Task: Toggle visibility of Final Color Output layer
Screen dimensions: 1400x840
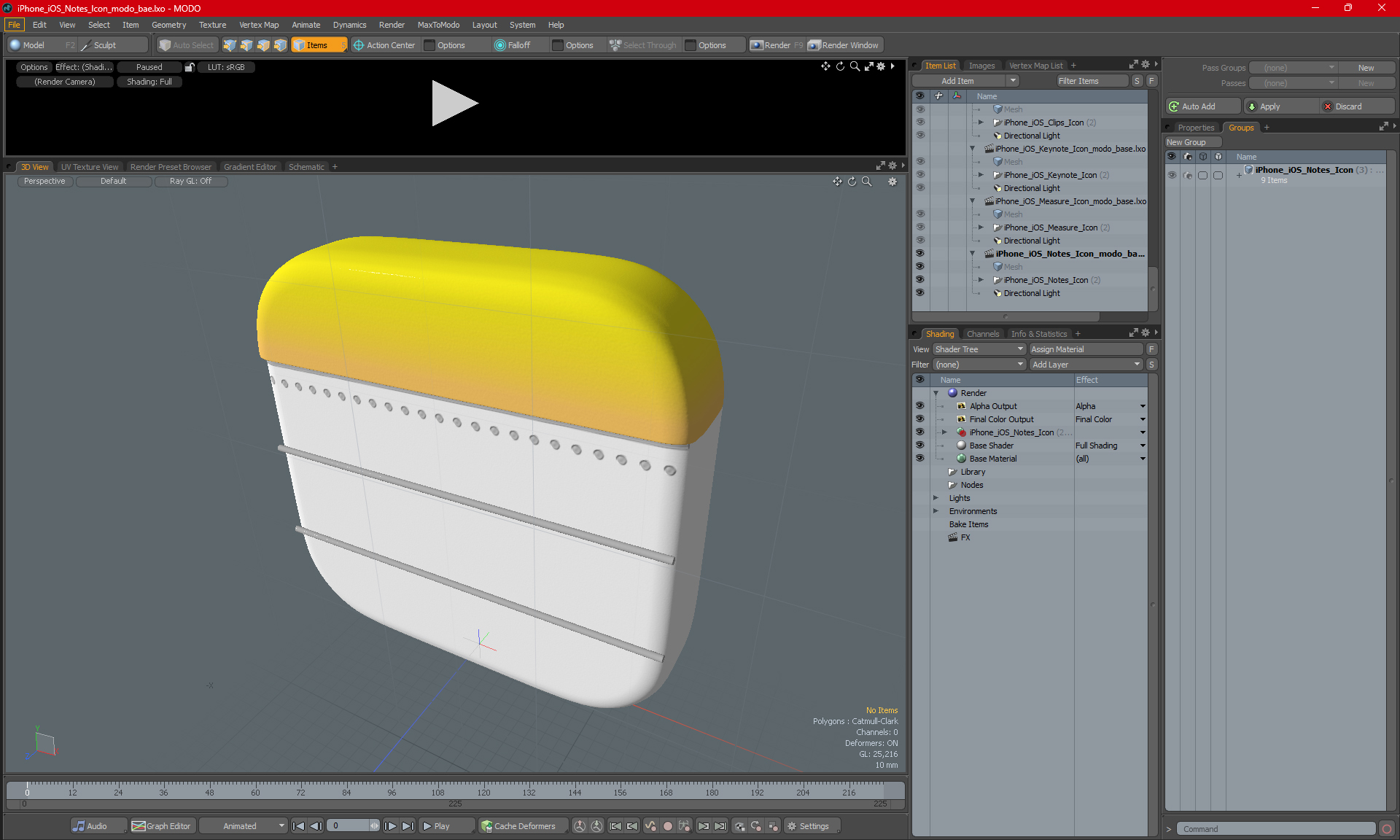Action: click(920, 419)
